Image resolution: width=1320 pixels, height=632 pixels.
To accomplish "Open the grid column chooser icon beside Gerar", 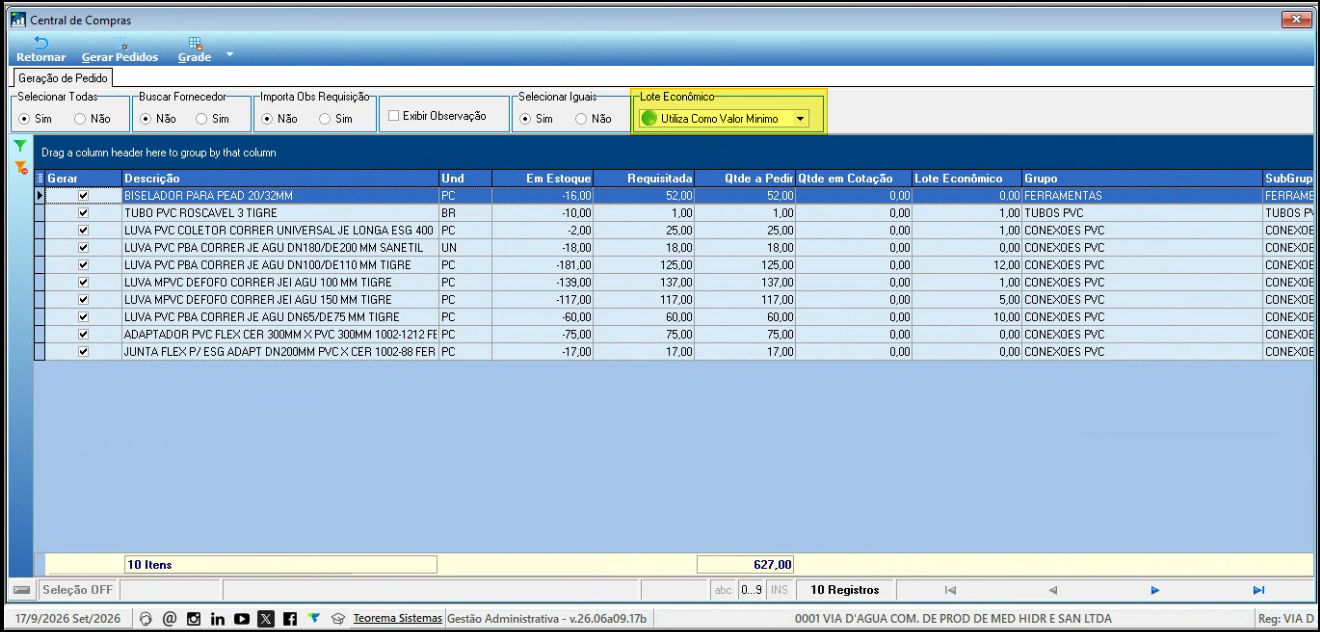I will [x=40, y=178].
